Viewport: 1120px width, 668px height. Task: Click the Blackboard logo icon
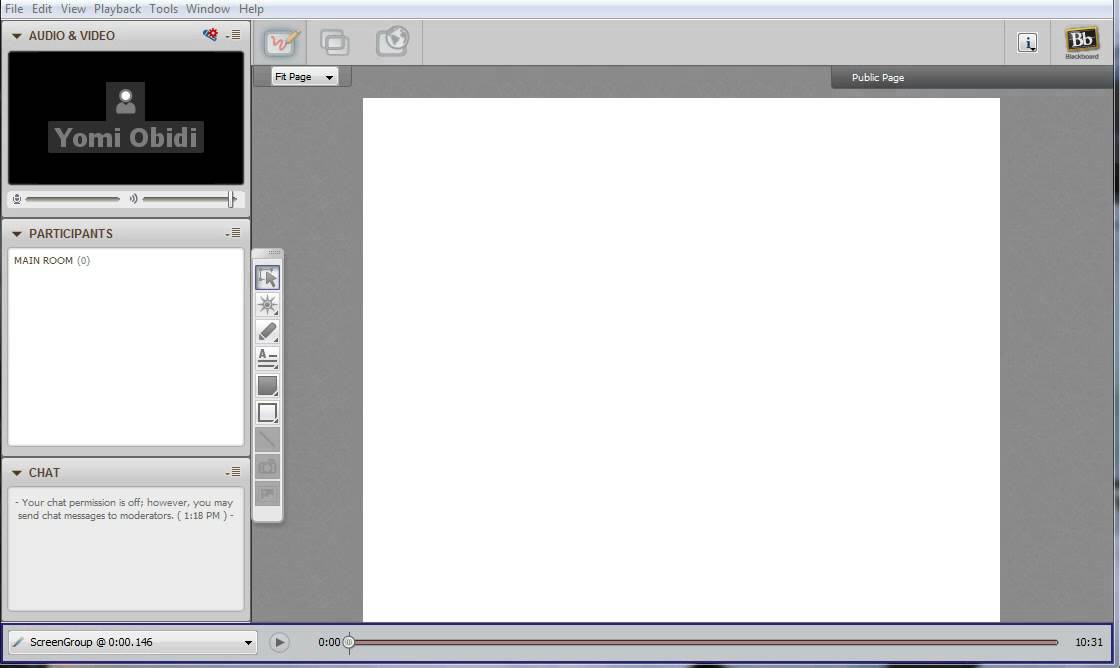(1081, 43)
